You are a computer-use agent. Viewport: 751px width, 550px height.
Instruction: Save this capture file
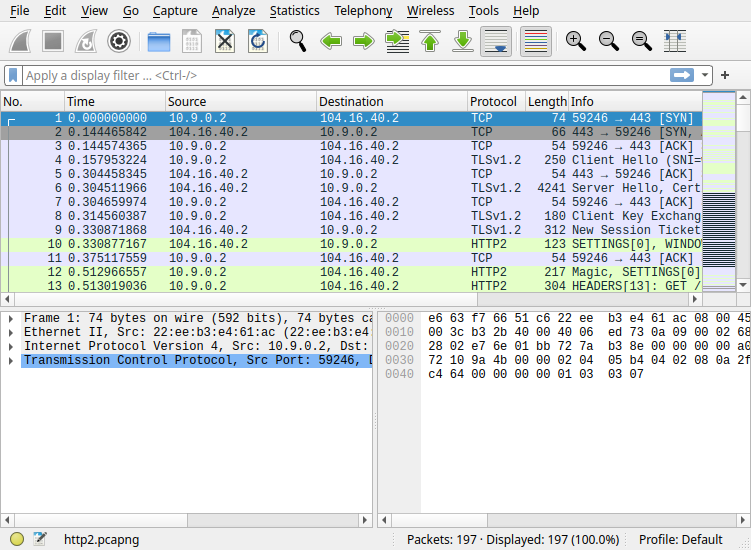[192, 41]
